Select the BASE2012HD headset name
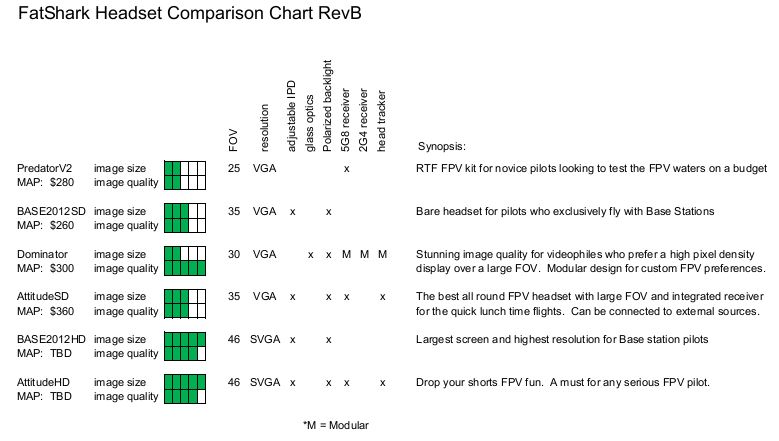 [x=51, y=340]
